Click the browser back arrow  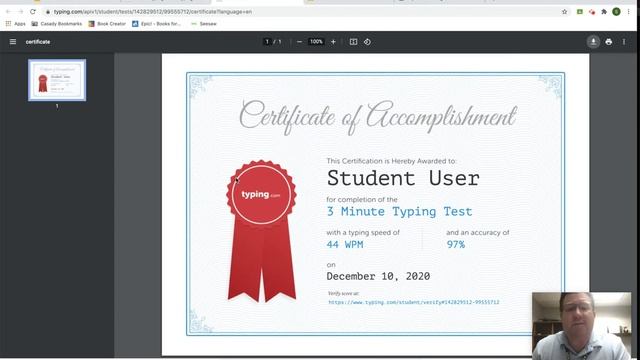[8, 11]
